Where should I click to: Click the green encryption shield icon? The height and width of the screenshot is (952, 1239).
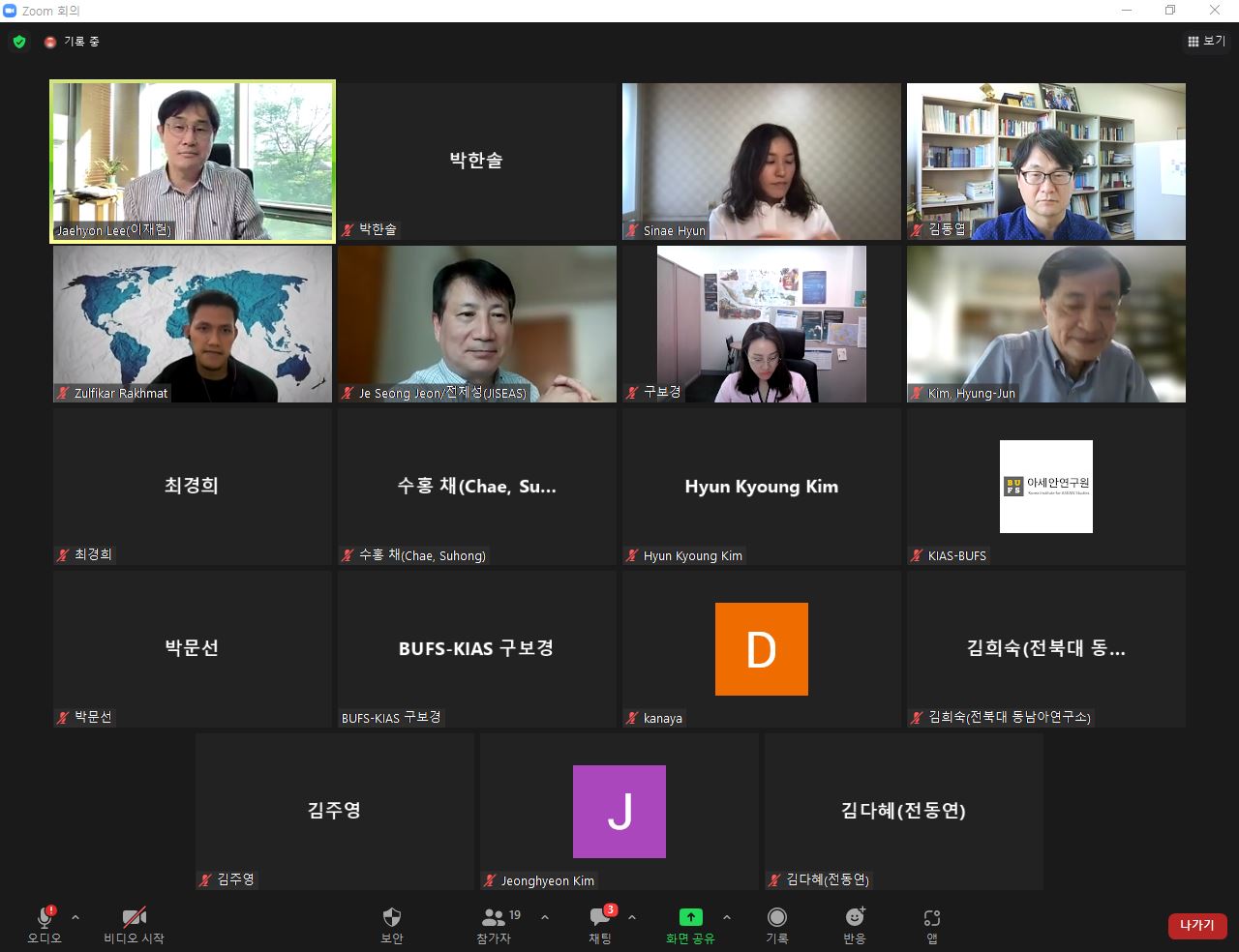(19, 42)
